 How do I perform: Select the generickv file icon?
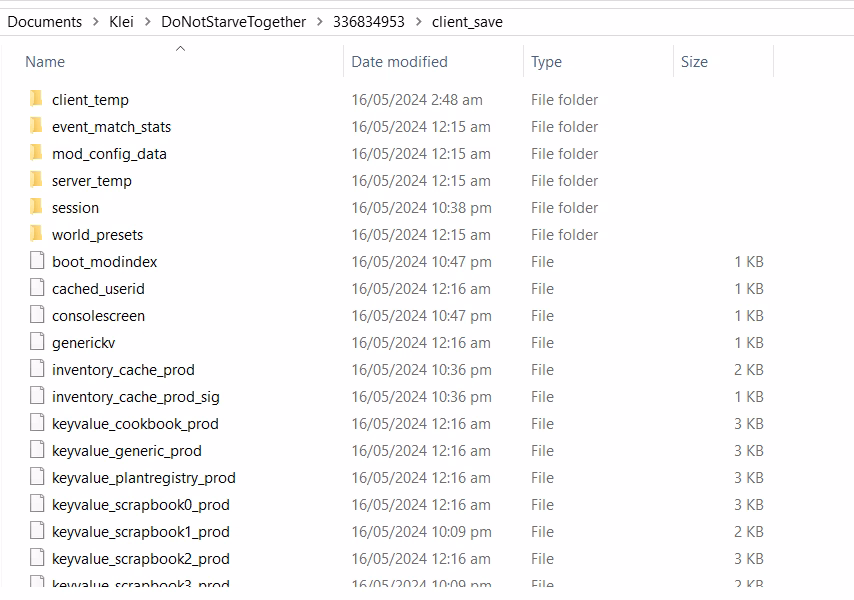coord(37,342)
